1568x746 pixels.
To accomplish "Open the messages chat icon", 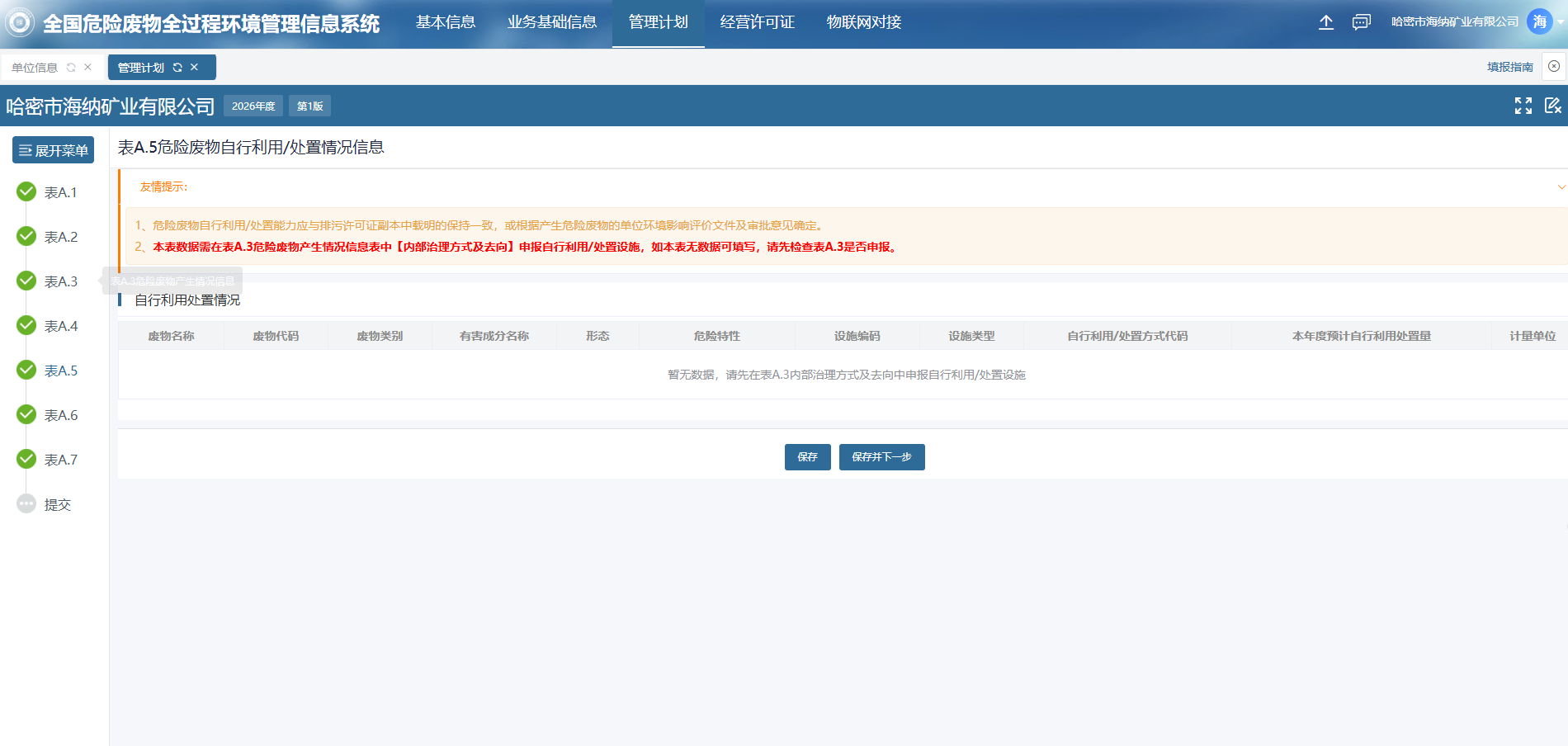I will tap(1361, 22).
